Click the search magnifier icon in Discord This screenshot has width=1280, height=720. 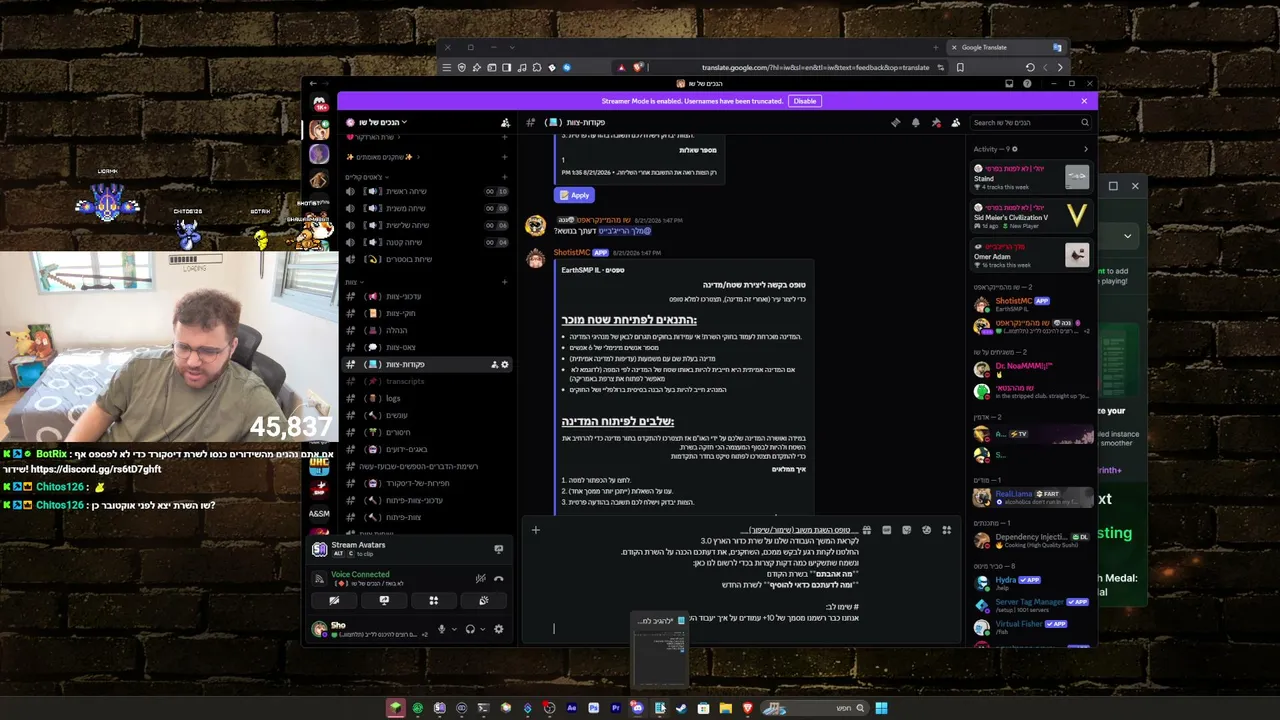coord(1084,122)
